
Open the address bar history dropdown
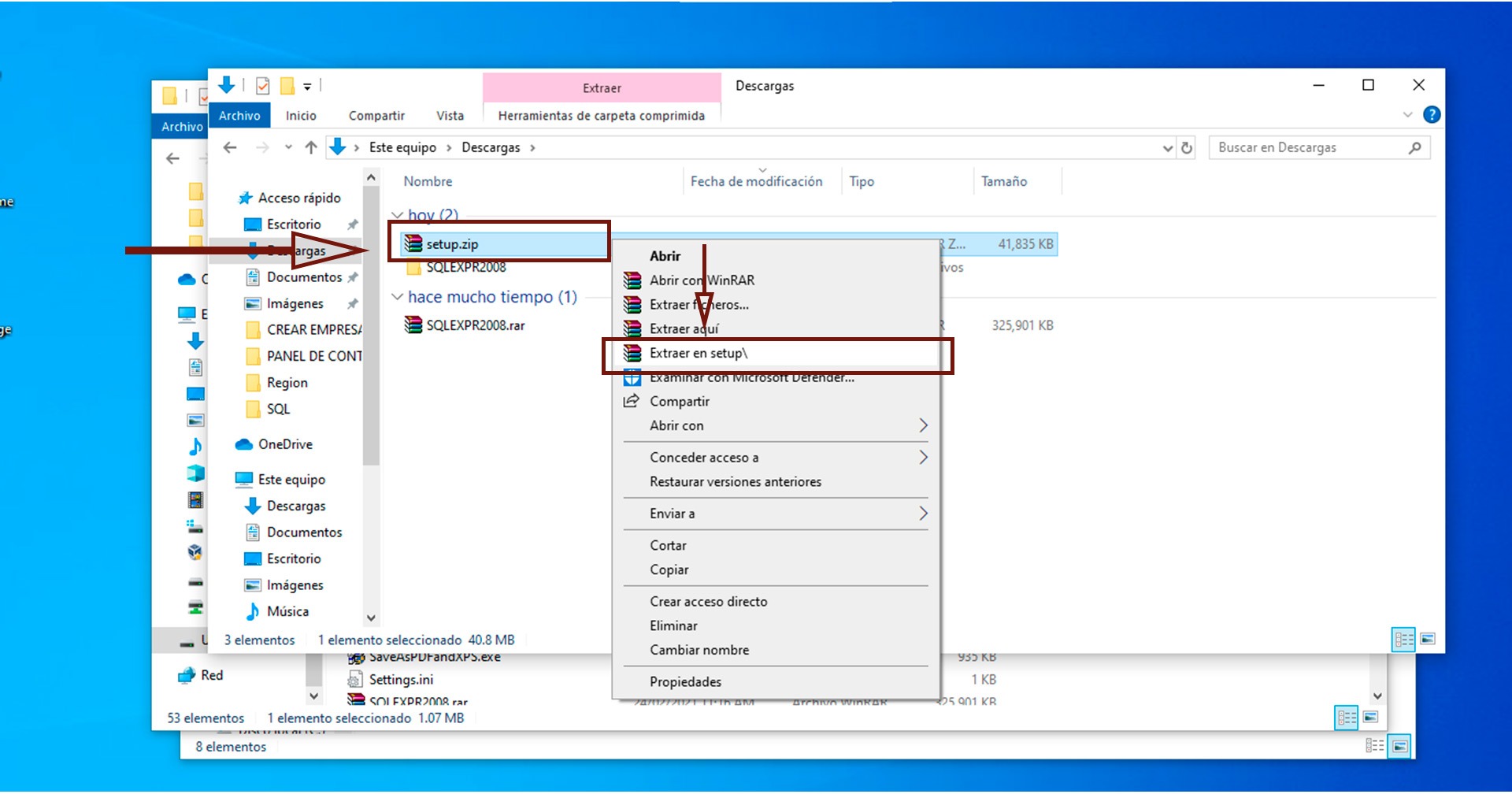(x=1168, y=148)
